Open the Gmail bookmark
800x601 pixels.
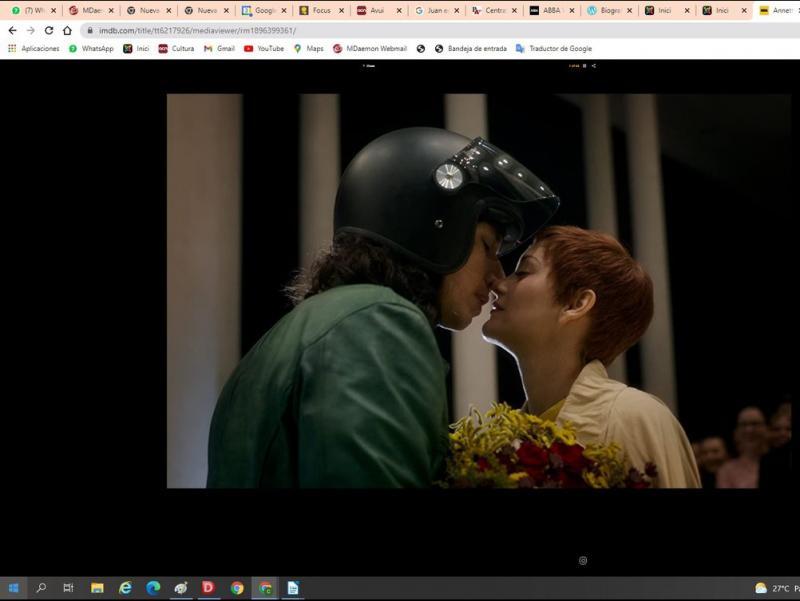(x=219, y=48)
